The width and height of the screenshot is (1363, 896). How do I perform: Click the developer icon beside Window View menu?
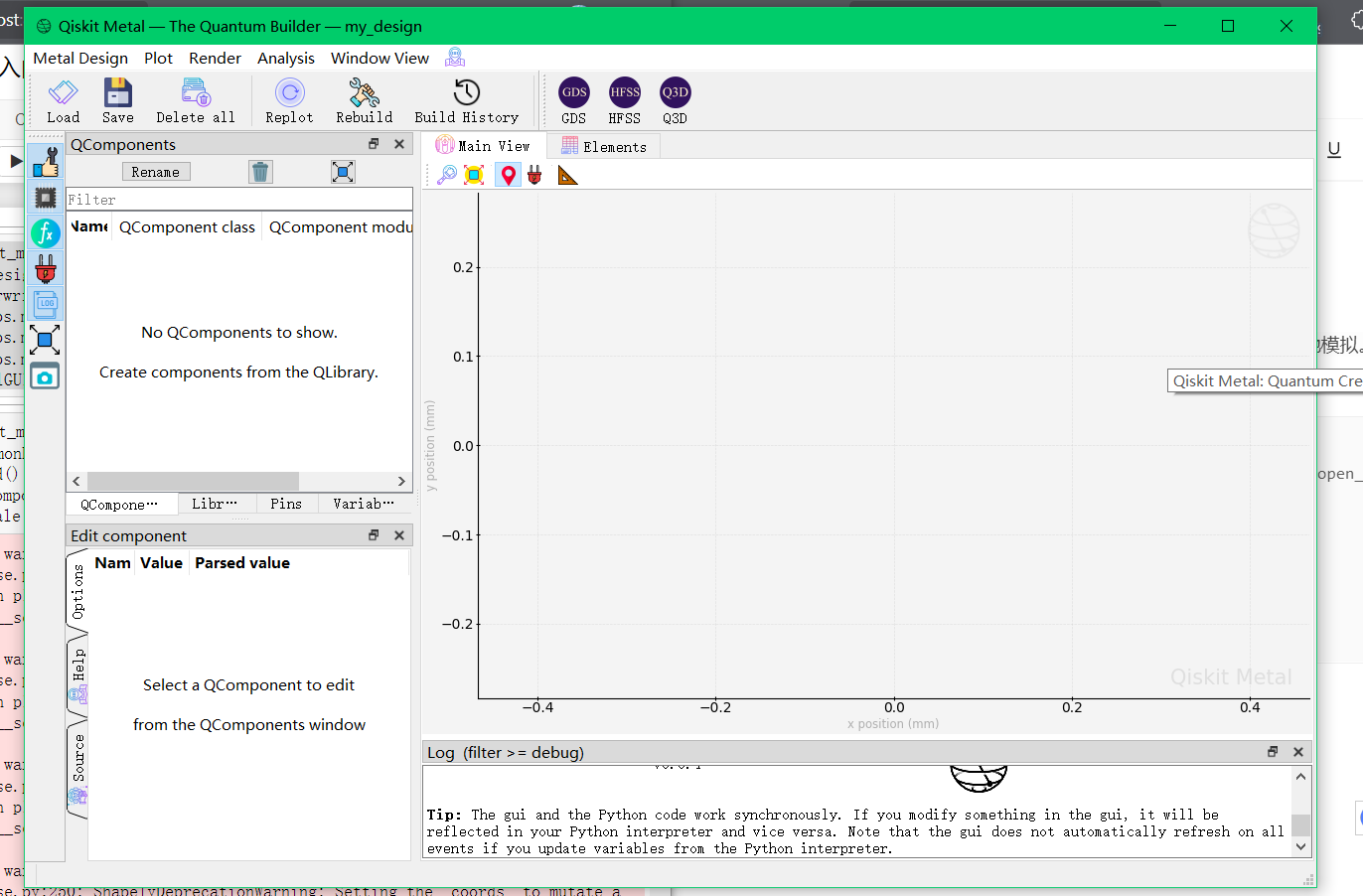pyautogui.click(x=455, y=58)
